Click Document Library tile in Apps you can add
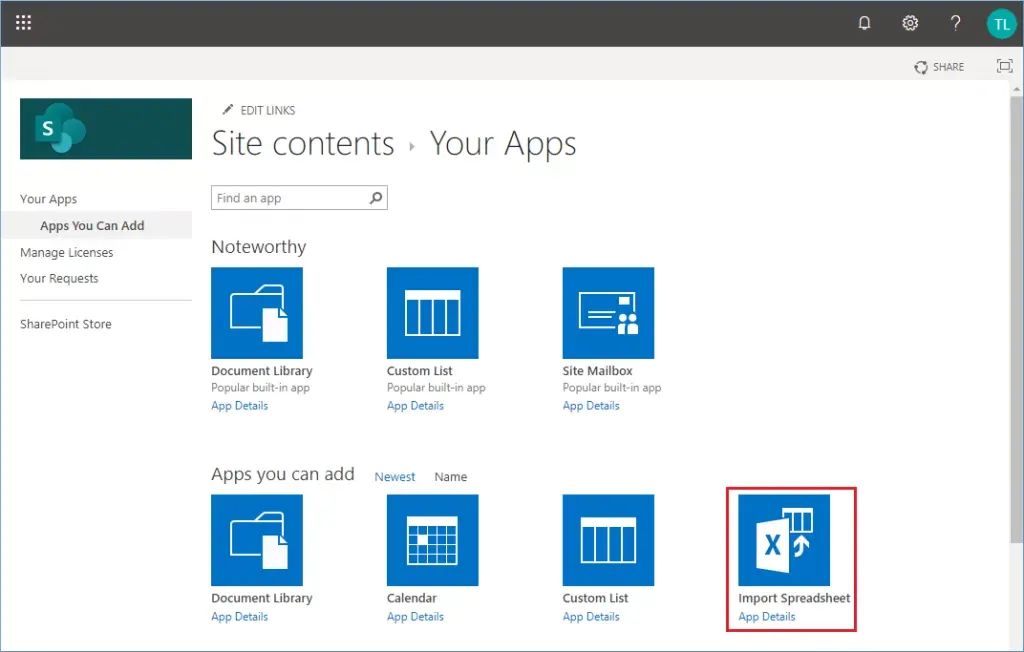This screenshot has height=652, width=1024. [257, 540]
